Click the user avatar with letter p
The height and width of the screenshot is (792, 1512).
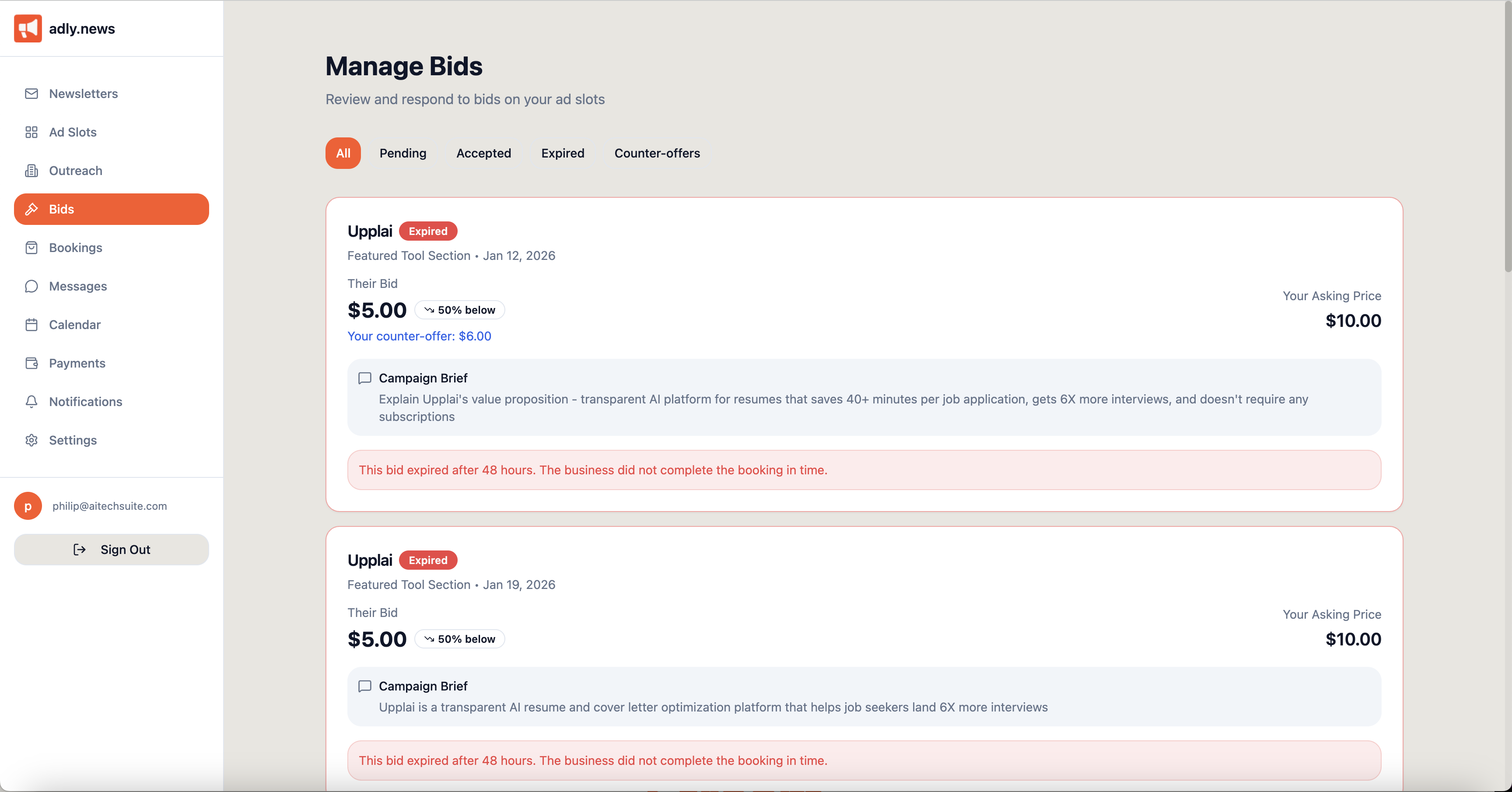pyautogui.click(x=28, y=506)
